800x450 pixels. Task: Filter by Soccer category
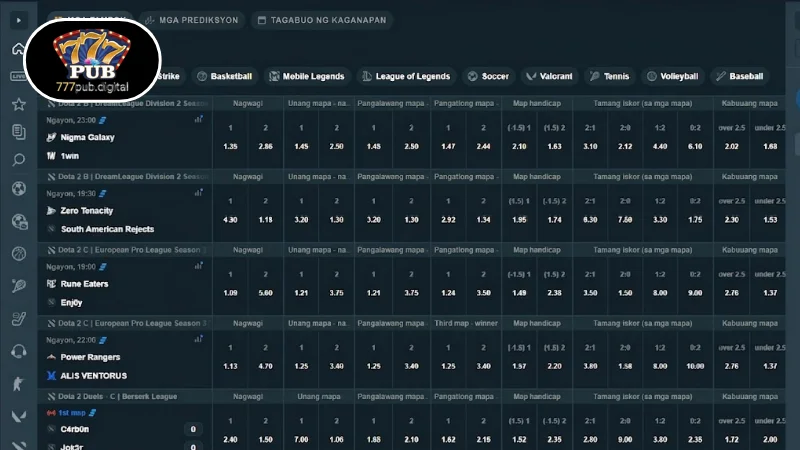click(x=488, y=77)
